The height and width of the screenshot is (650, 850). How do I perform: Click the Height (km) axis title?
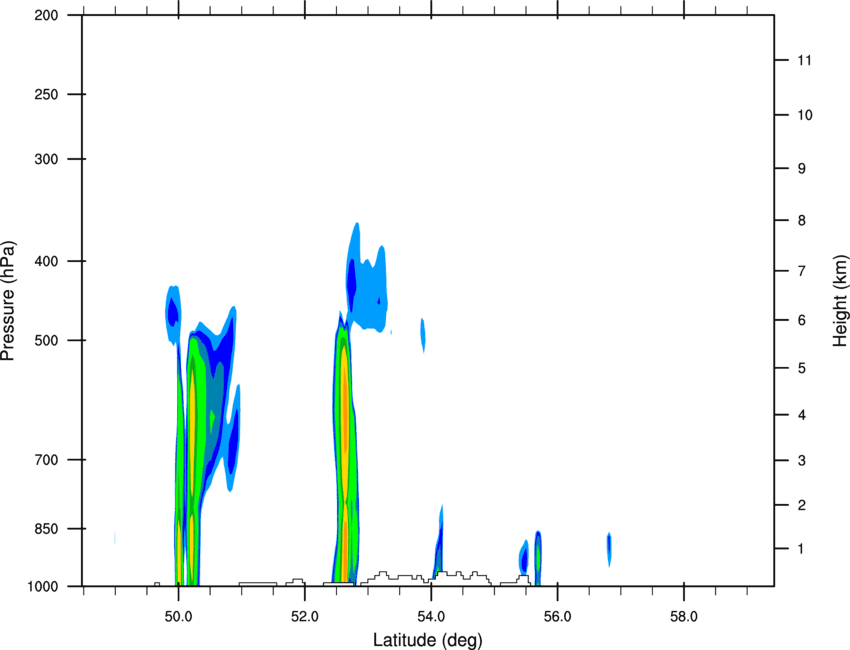840,301
